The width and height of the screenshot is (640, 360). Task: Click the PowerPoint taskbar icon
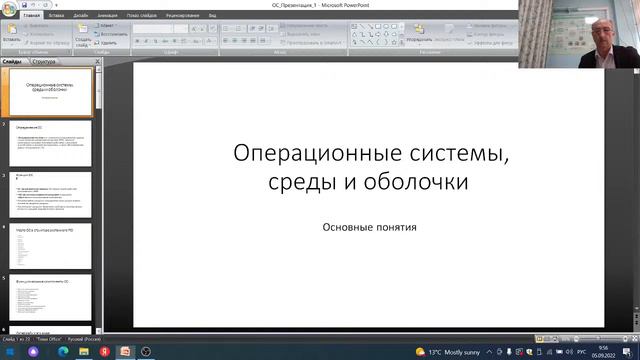pos(125,351)
